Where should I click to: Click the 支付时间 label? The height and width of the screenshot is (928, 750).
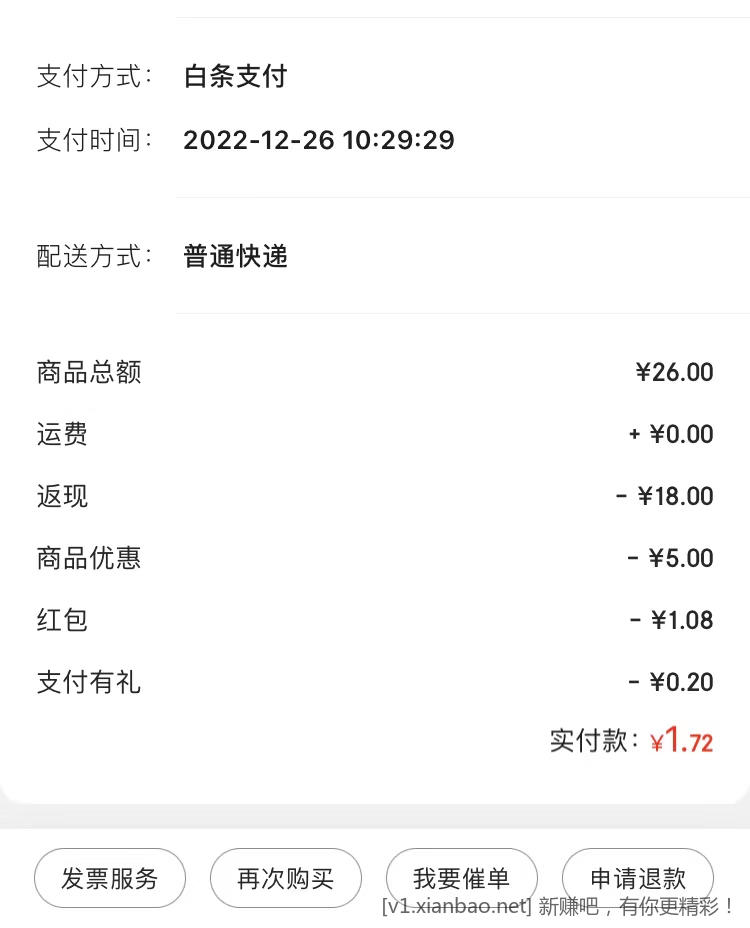coord(95,140)
